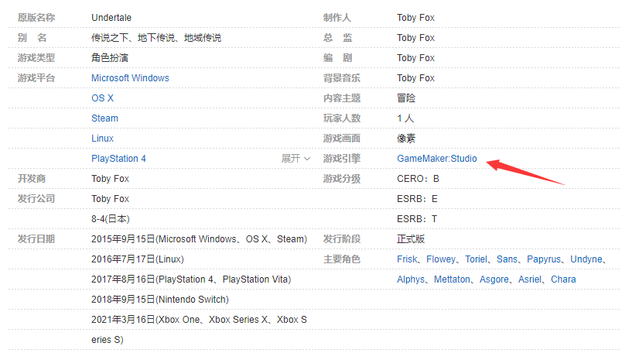Click Toby Fox beside 总监
Viewport: 639px width, 360px height.
(x=416, y=38)
